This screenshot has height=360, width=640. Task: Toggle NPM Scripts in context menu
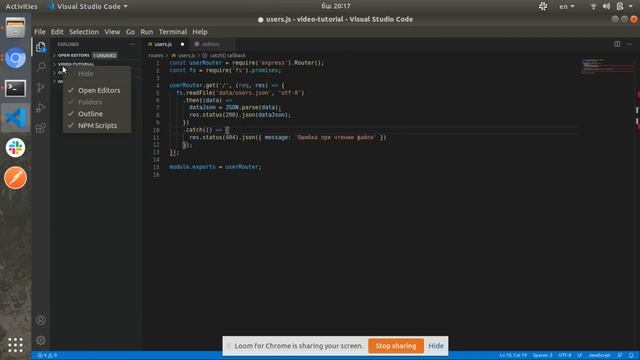(x=97, y=126)
